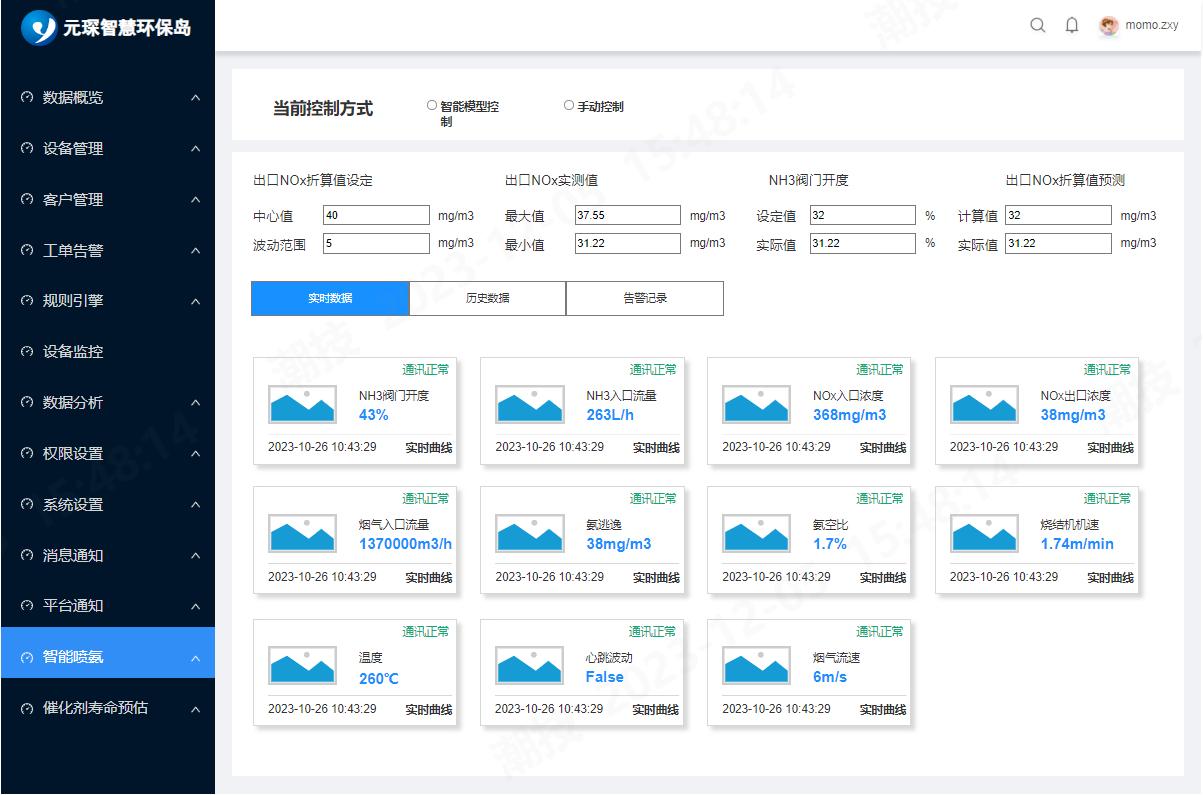The image size is (1203, 795).
Task: Expand the 设备管理 sidebar chevron
Action: (195, 149)
